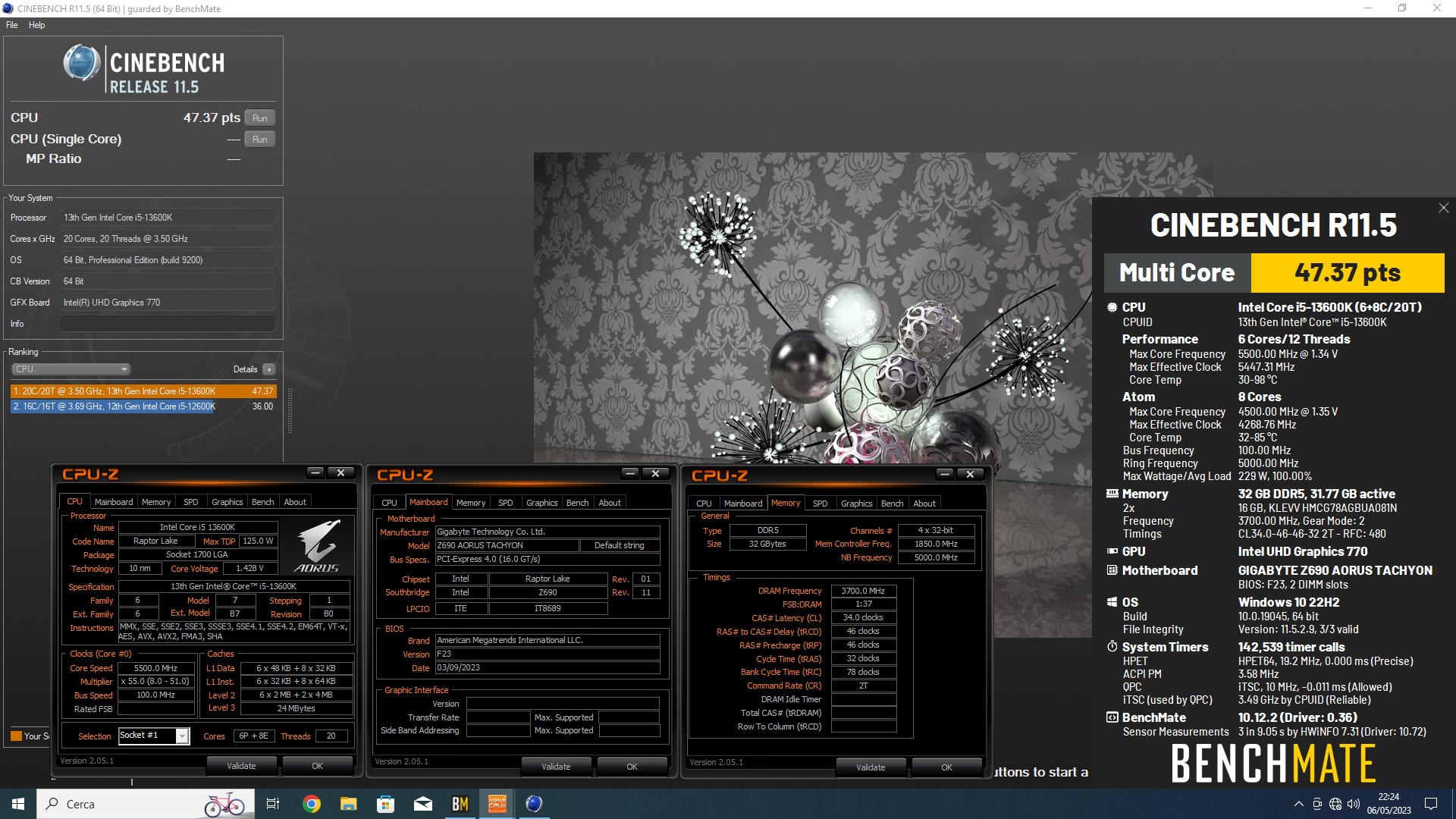The width and height of the screenshot is (1456, 819).
Task: Click the bicycle search highlight icon
Action: click(224, 804)
